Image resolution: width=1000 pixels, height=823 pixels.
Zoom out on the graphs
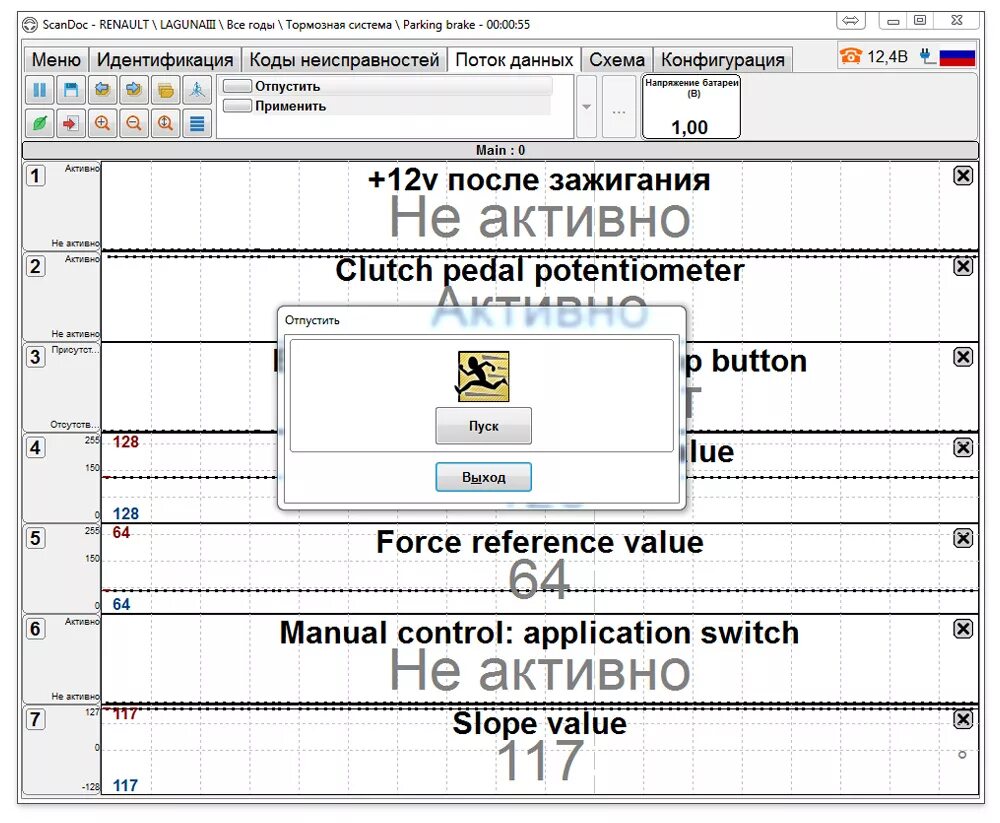[x=133, y=123]
